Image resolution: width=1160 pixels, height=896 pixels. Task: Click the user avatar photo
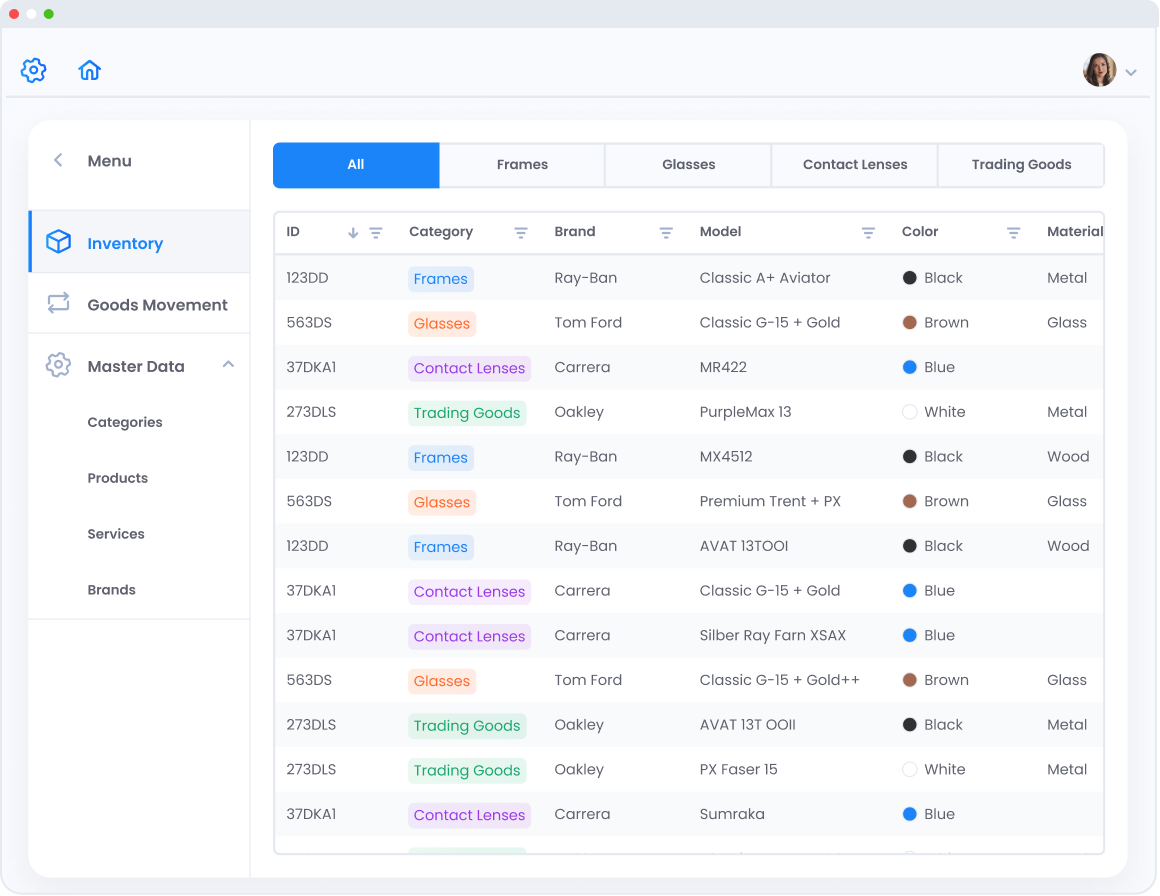click(1099, 70)
